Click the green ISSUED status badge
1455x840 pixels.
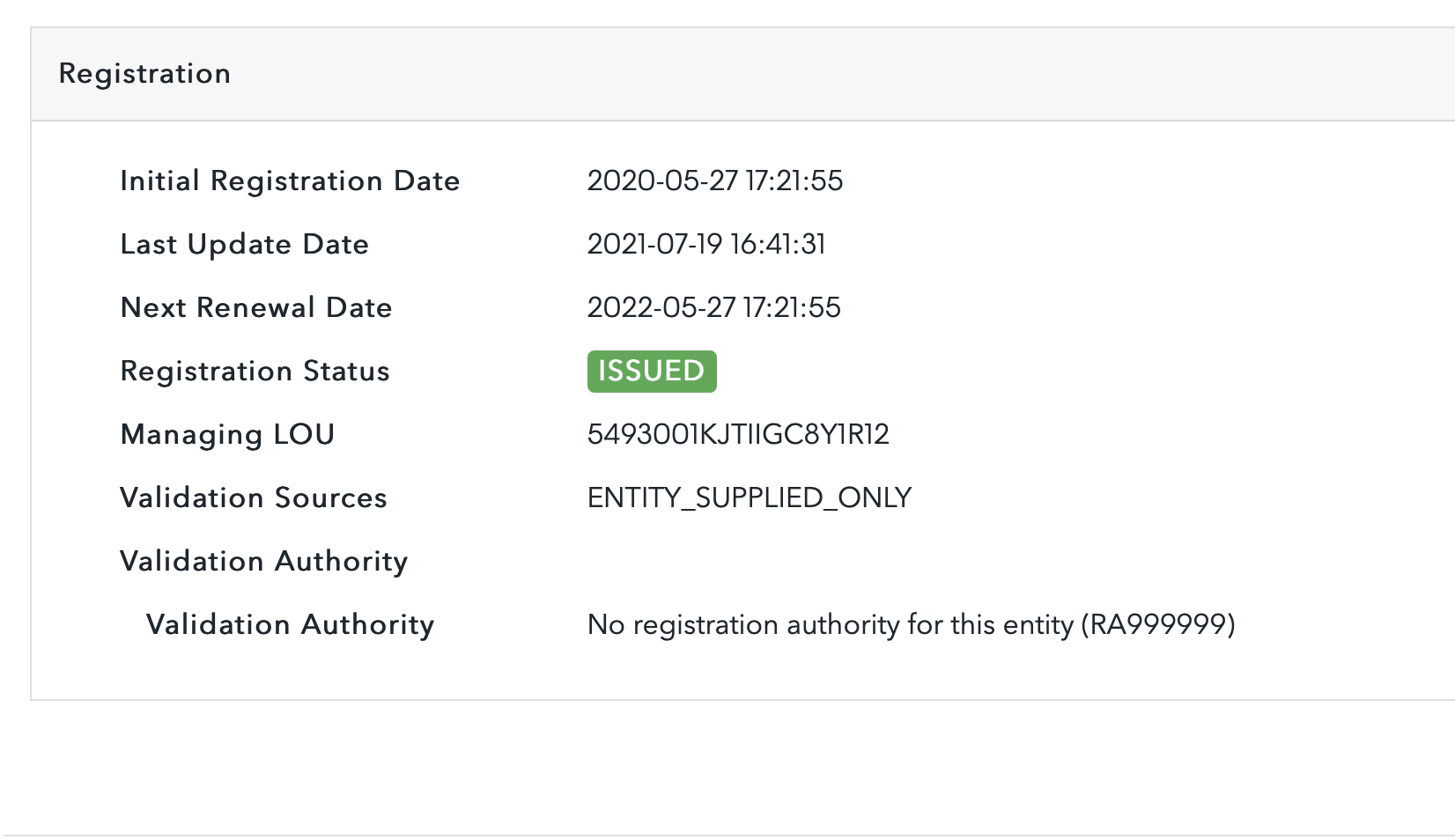pyautogui.click(x=652, y=372)
